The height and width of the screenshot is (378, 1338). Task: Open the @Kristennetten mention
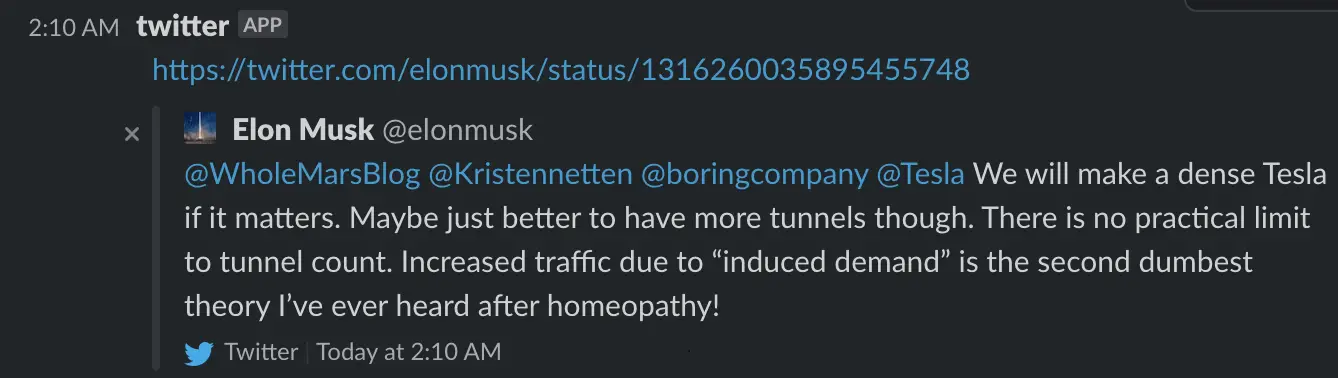pyautogui.click(x=530, y=174)
